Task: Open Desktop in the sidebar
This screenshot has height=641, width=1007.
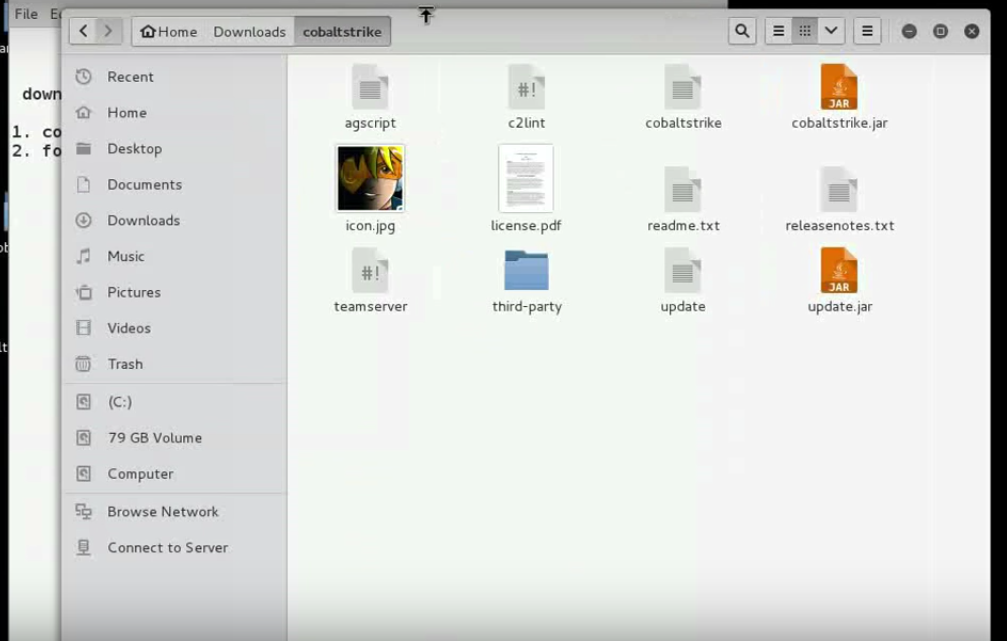Action: click(x=175, y=149)
